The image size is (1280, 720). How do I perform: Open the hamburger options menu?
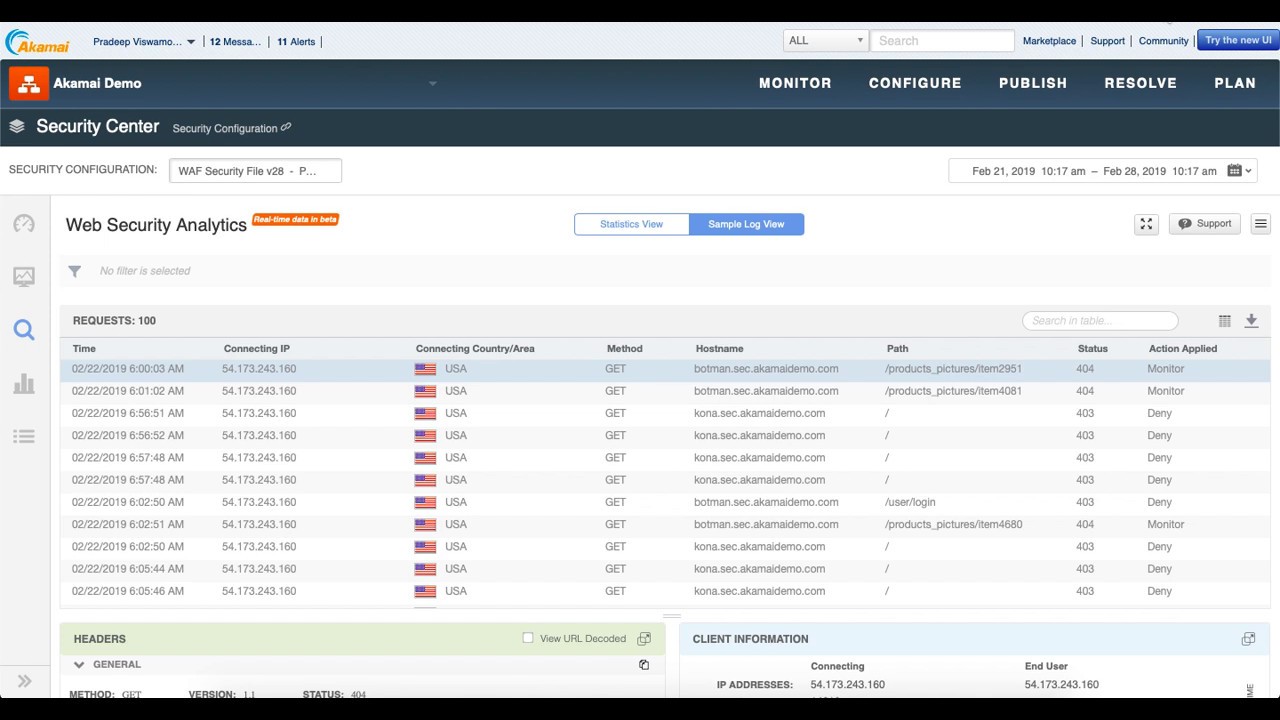(x=1261, y=224)
